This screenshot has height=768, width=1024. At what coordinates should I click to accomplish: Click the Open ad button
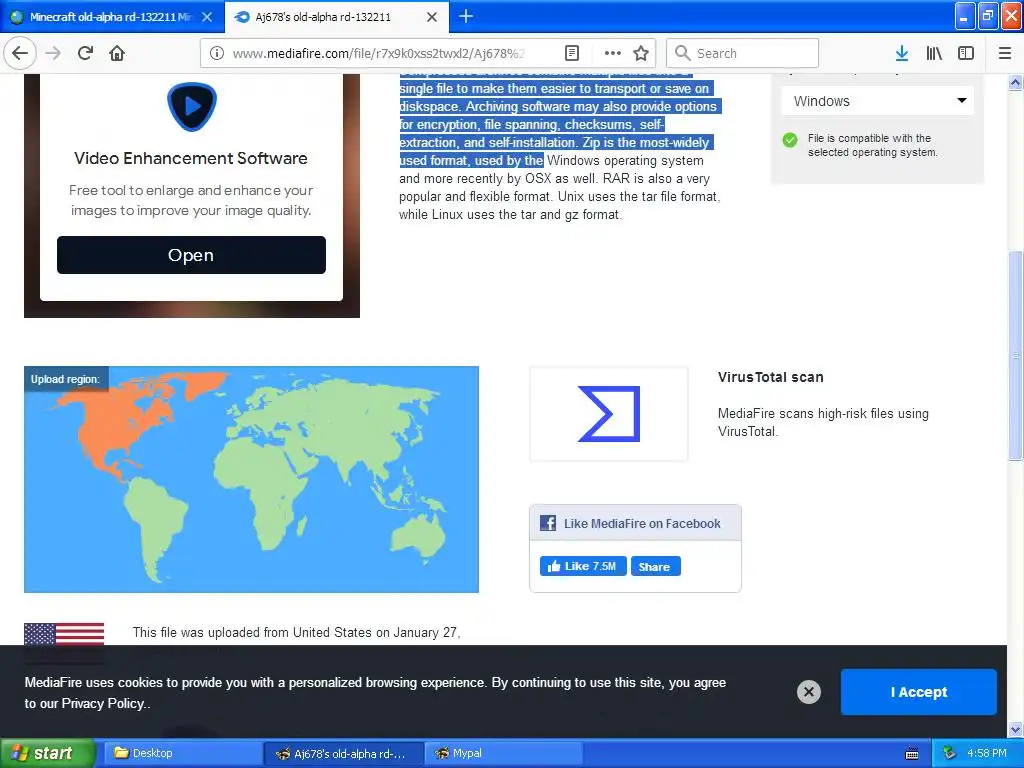pyautogui.click(x=191, y=255)
